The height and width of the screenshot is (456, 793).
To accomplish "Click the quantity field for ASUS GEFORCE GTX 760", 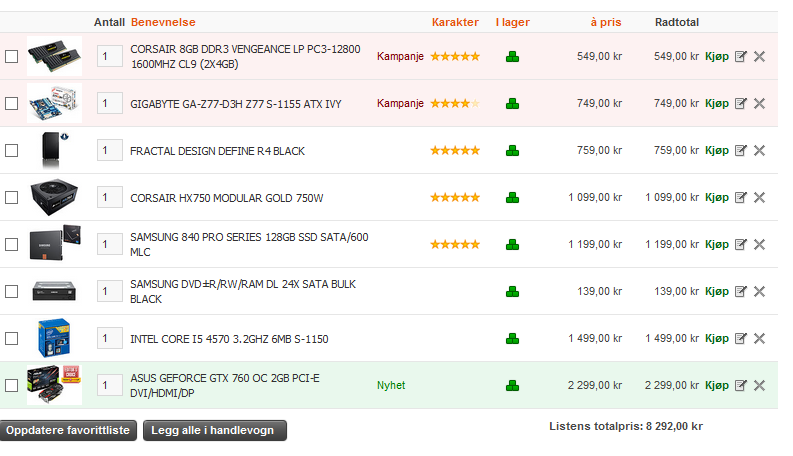I will pyautogui.click(x=110, y=385).
